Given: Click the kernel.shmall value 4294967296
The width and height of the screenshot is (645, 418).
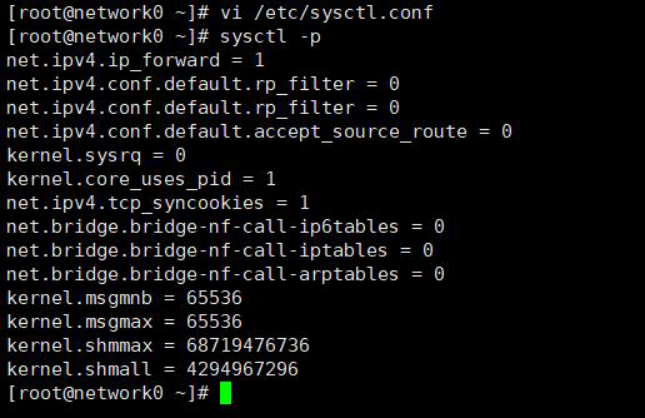Looking at the screenshot, I should click(242, 369).
